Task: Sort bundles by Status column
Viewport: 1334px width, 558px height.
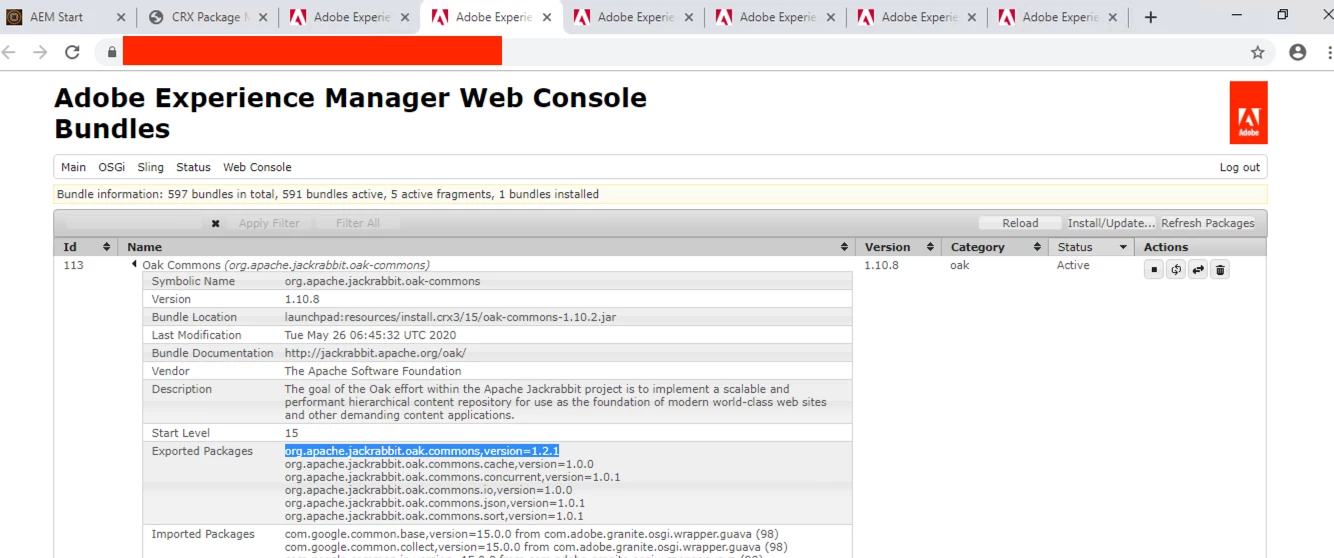Action: 1090,247
